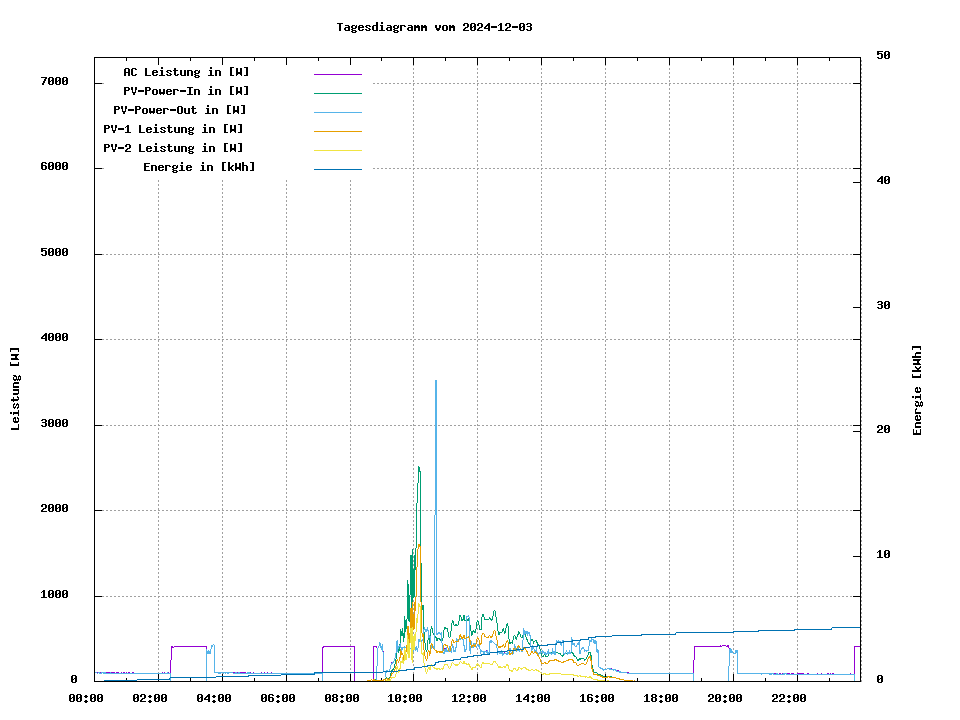Select the AC Leistung legend label
The width and height of the screenshot is (960, 720).
(x=186, y=72)
